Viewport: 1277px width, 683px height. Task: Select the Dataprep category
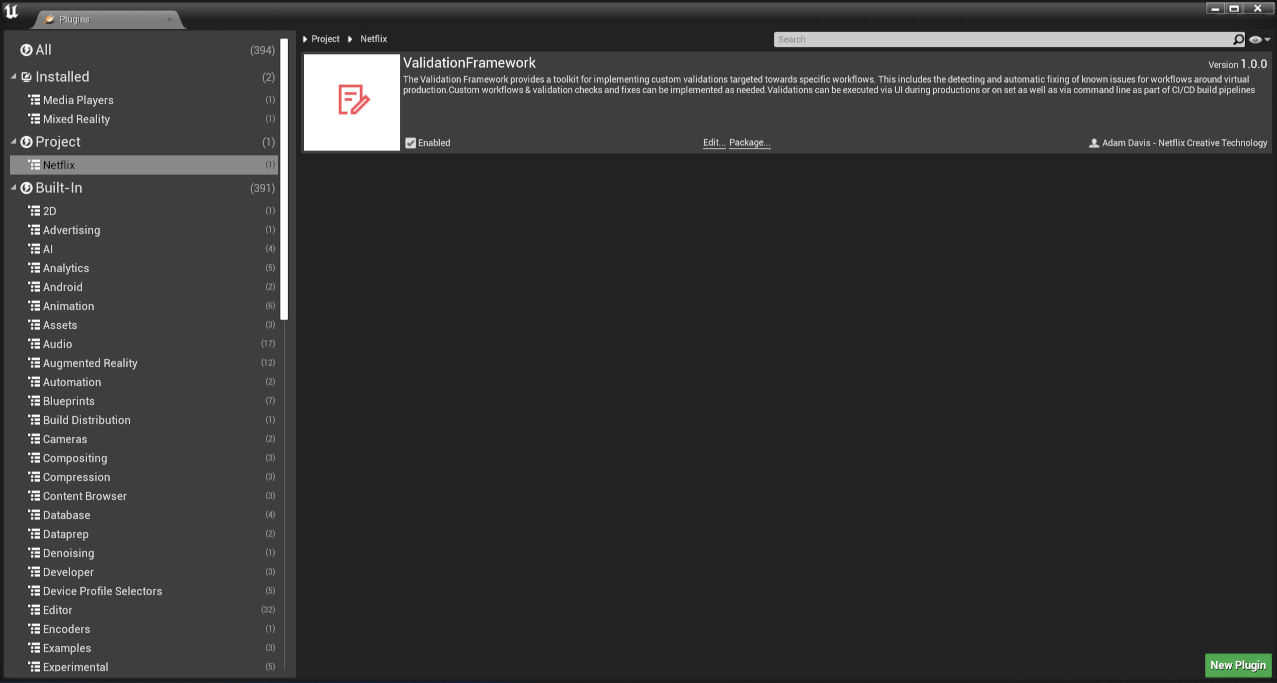coord(143,534)
